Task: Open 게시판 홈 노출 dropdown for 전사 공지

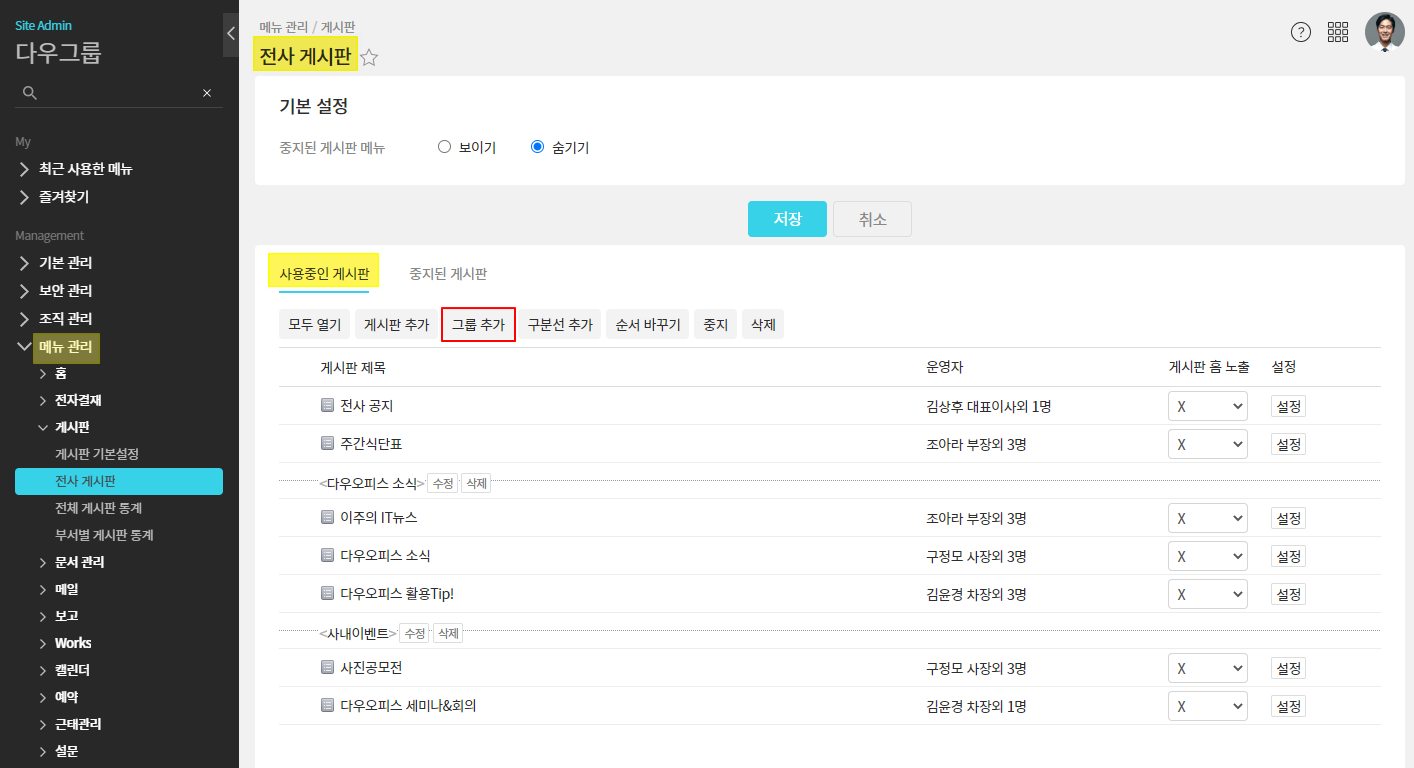Action: pos(1207,406)
